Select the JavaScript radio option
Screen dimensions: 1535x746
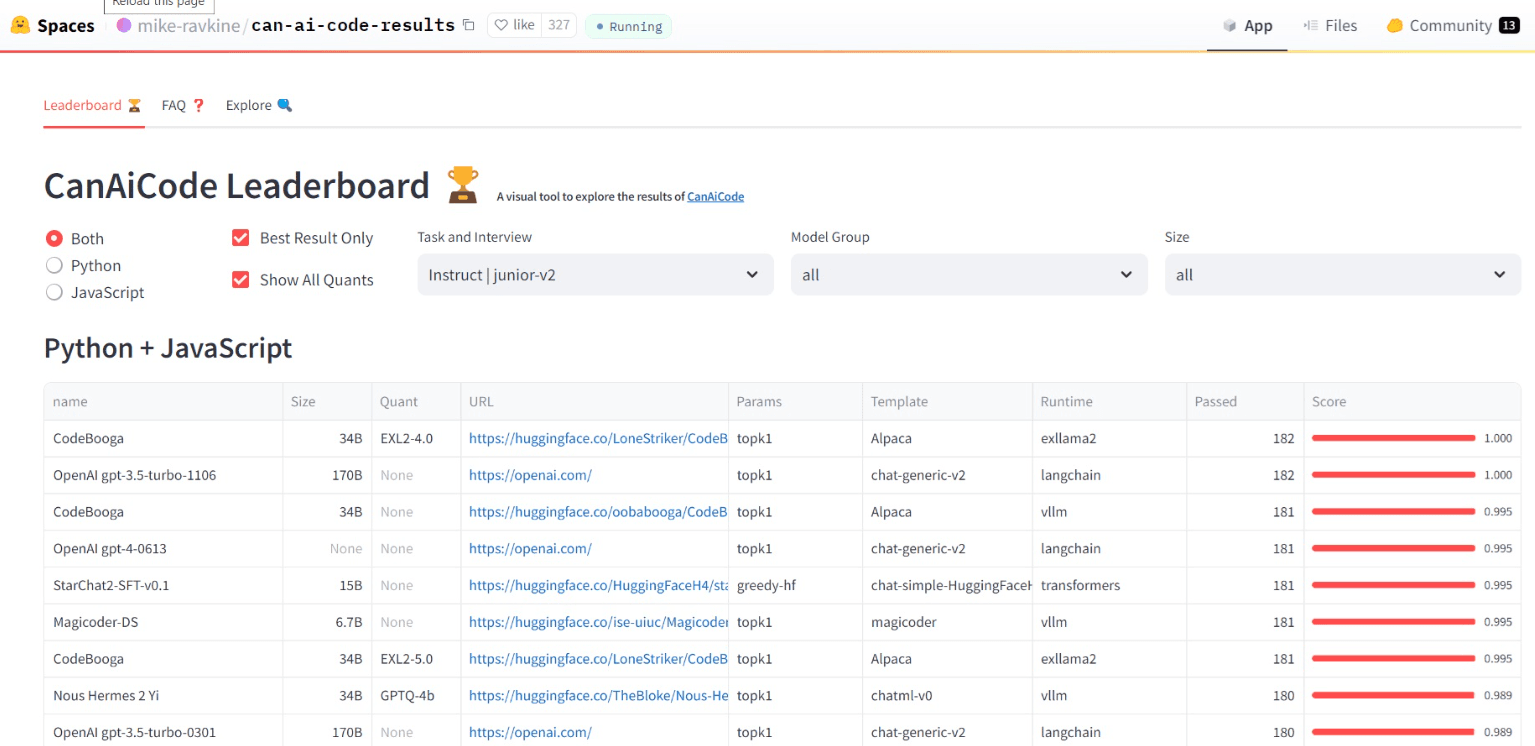55,293
